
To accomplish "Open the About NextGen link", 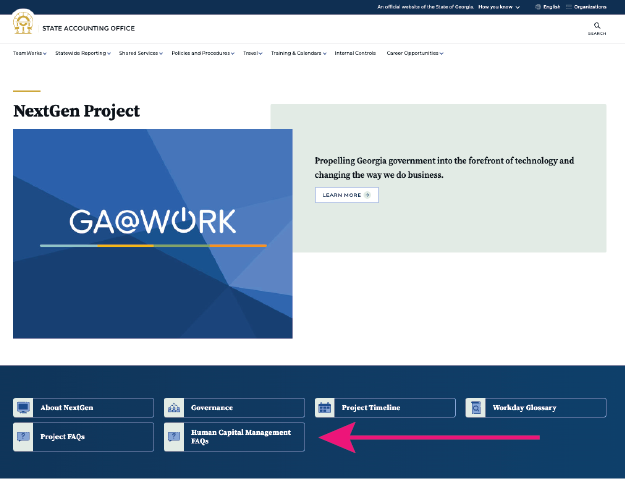I will pos(83,408).
